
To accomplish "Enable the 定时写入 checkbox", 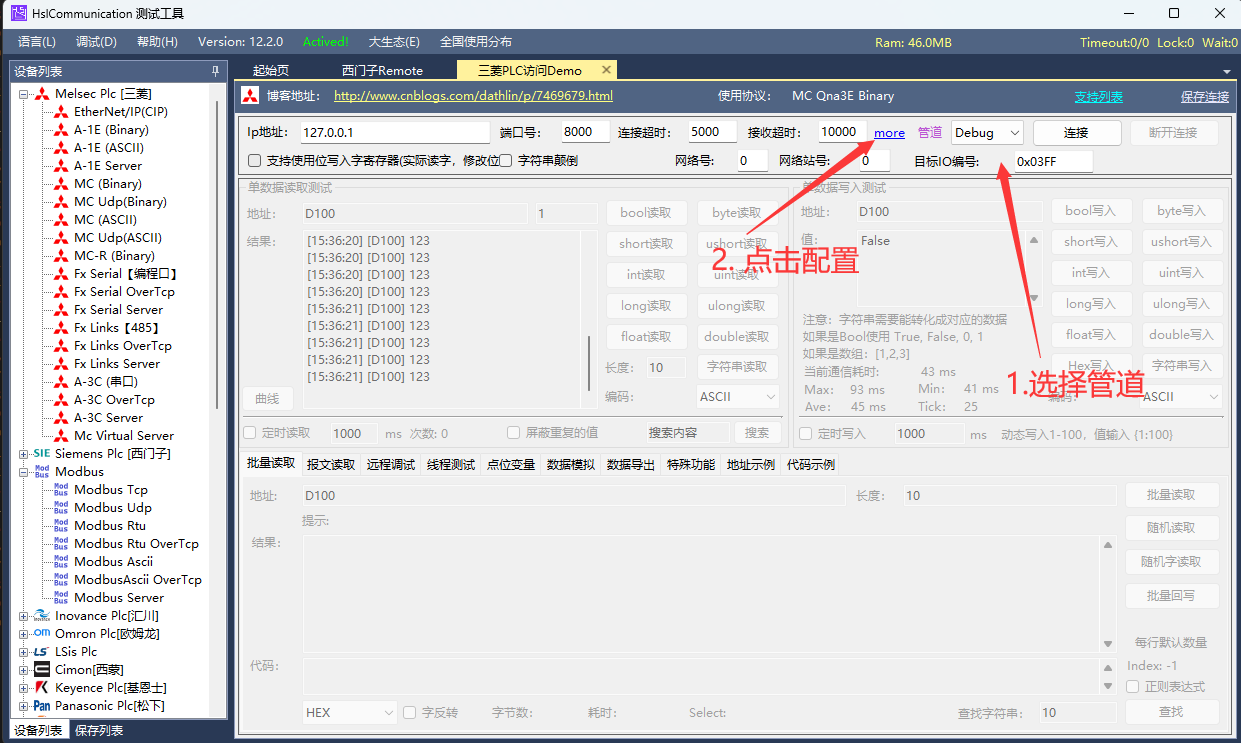I will coord(805,434).
